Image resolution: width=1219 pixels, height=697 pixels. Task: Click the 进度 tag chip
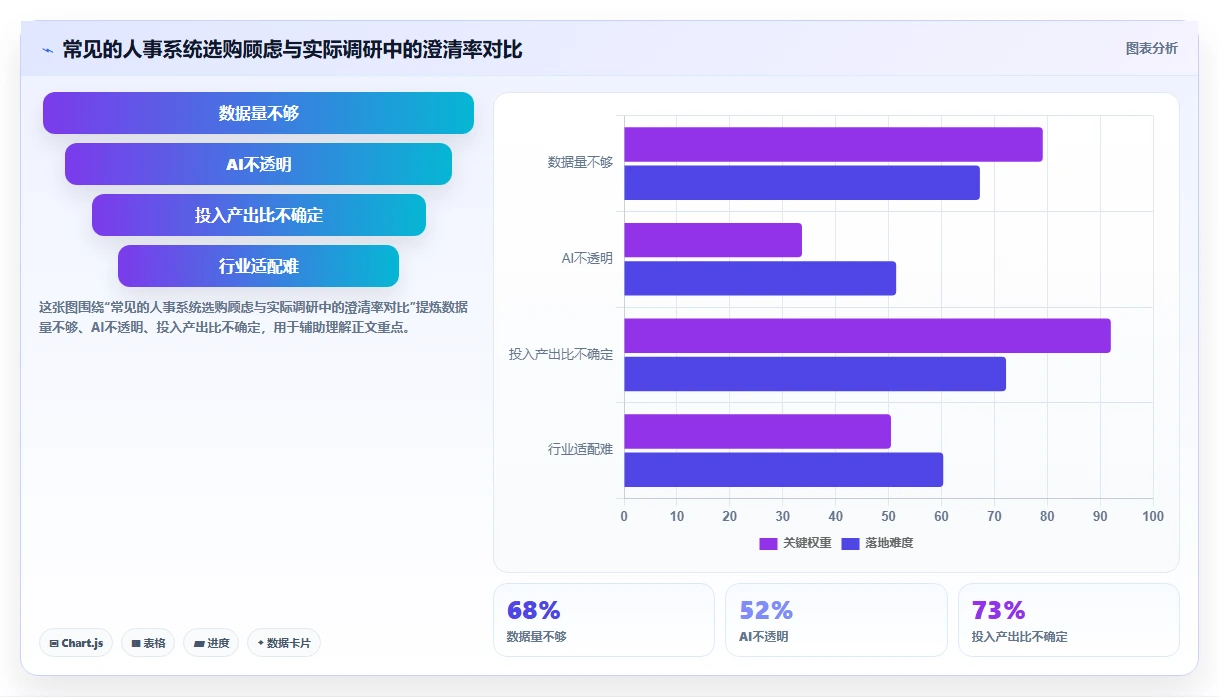(x=211, y=643)
